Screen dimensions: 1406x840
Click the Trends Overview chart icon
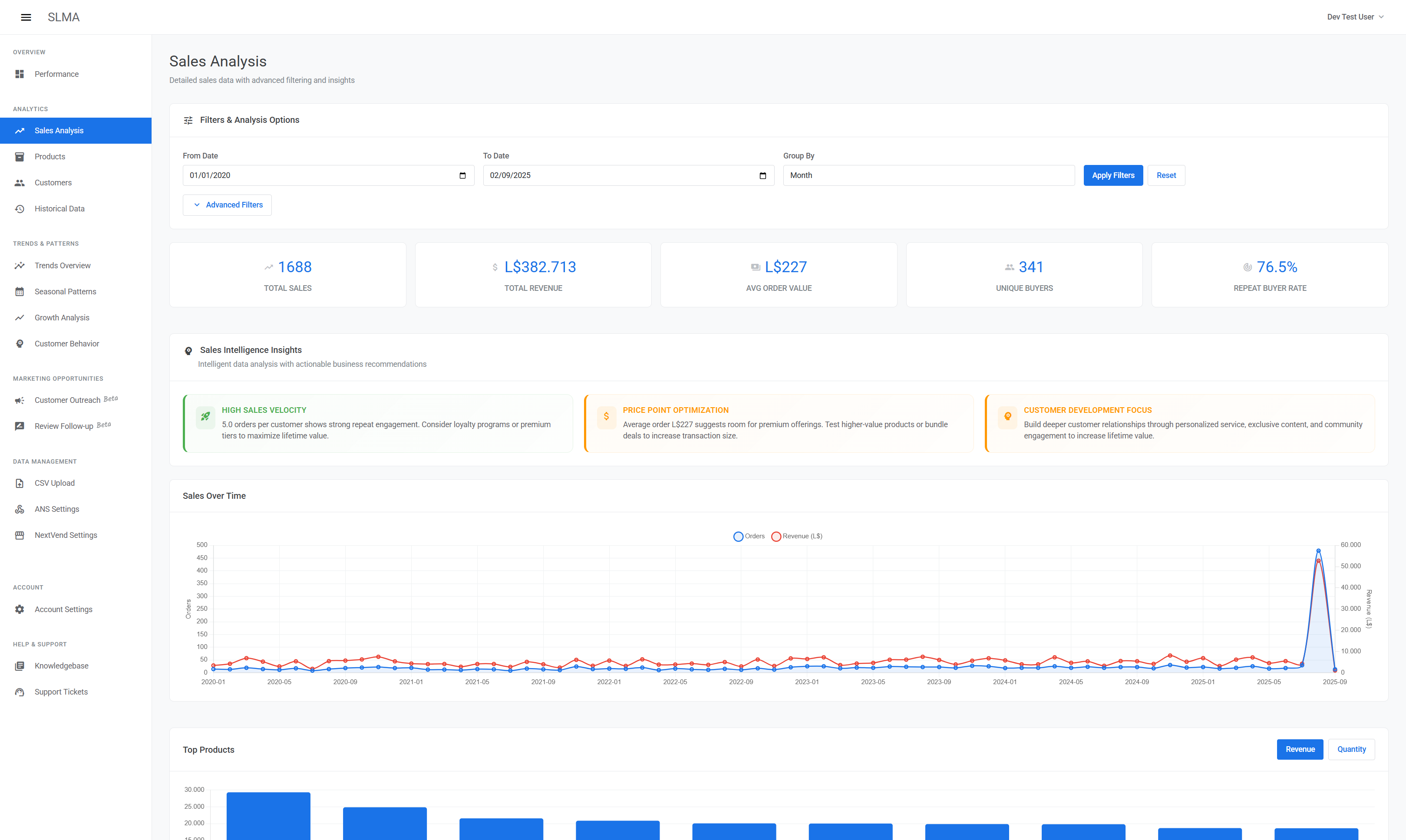click(19, 266)
